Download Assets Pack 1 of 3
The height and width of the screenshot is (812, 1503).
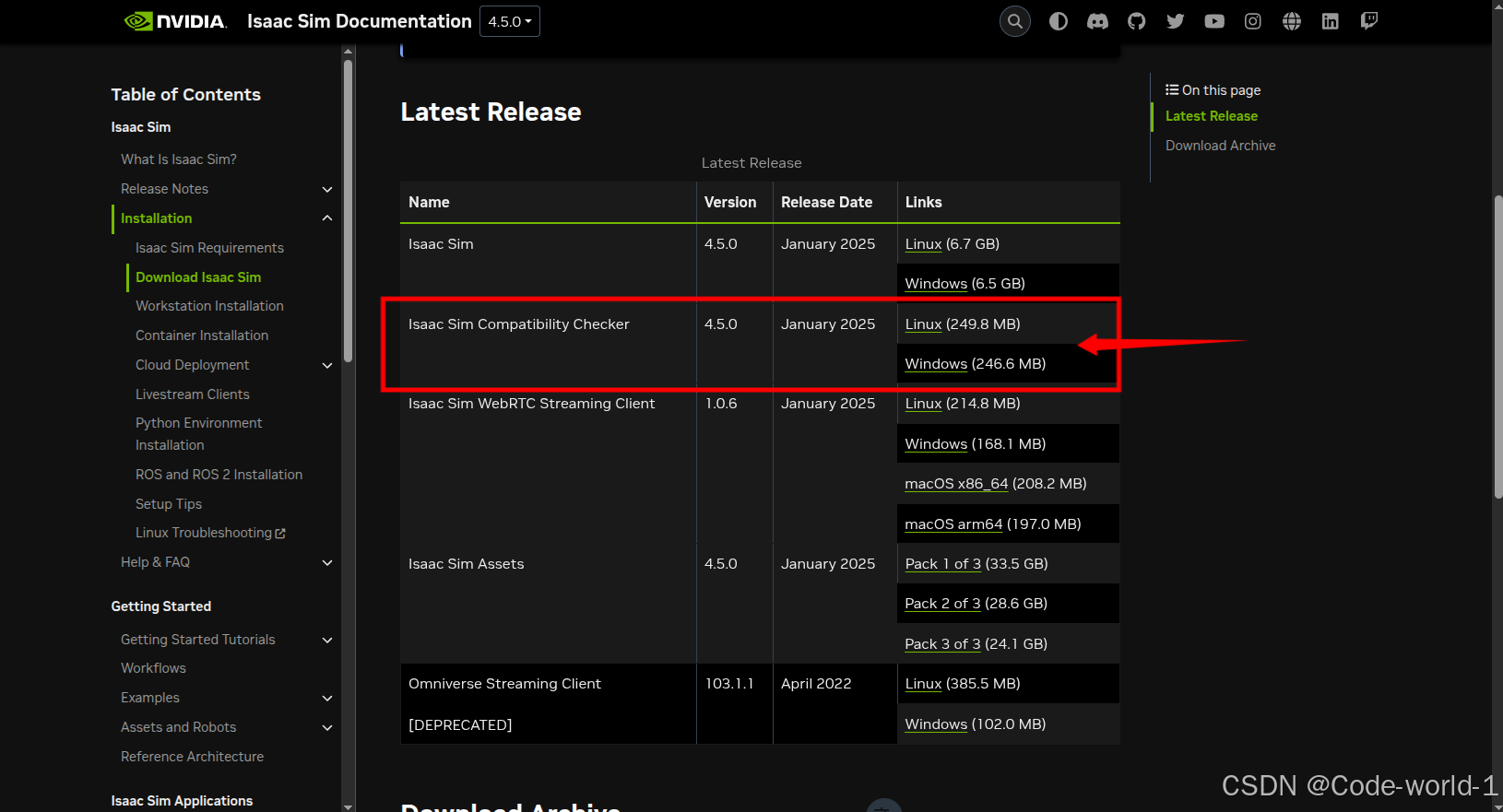point(942,564)
